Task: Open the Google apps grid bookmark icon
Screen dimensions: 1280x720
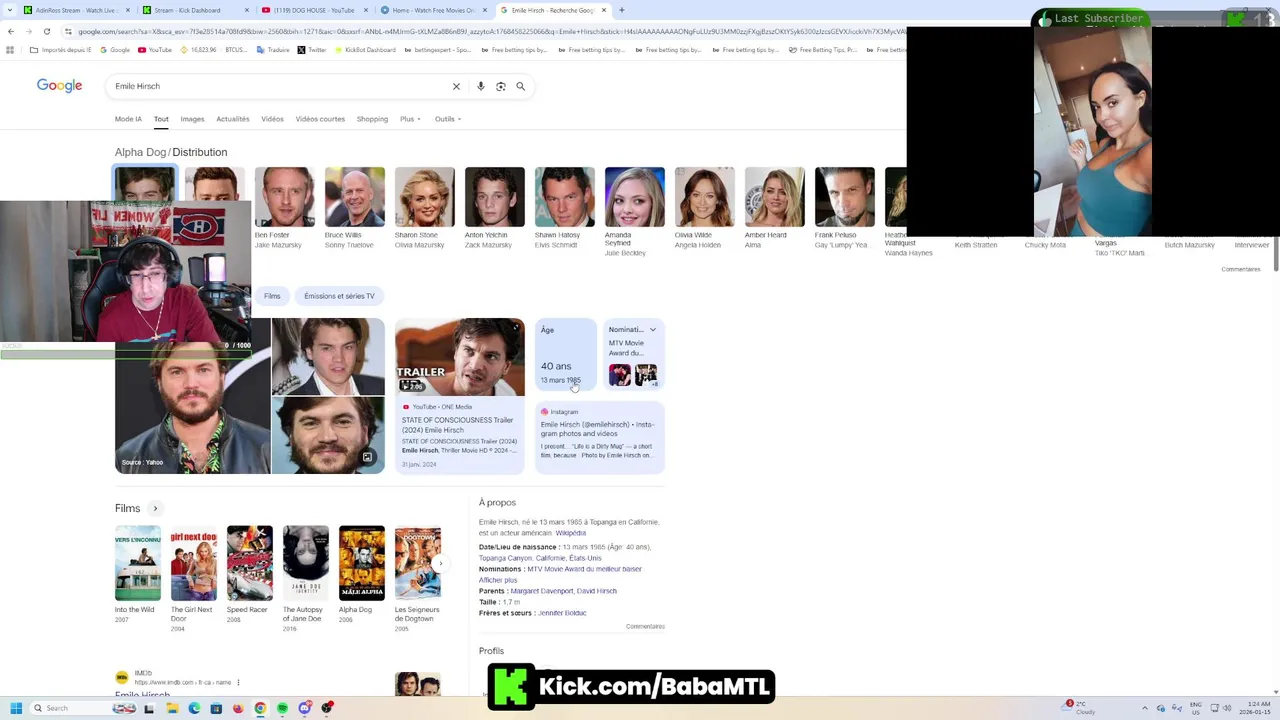Action: pos(9,49)
